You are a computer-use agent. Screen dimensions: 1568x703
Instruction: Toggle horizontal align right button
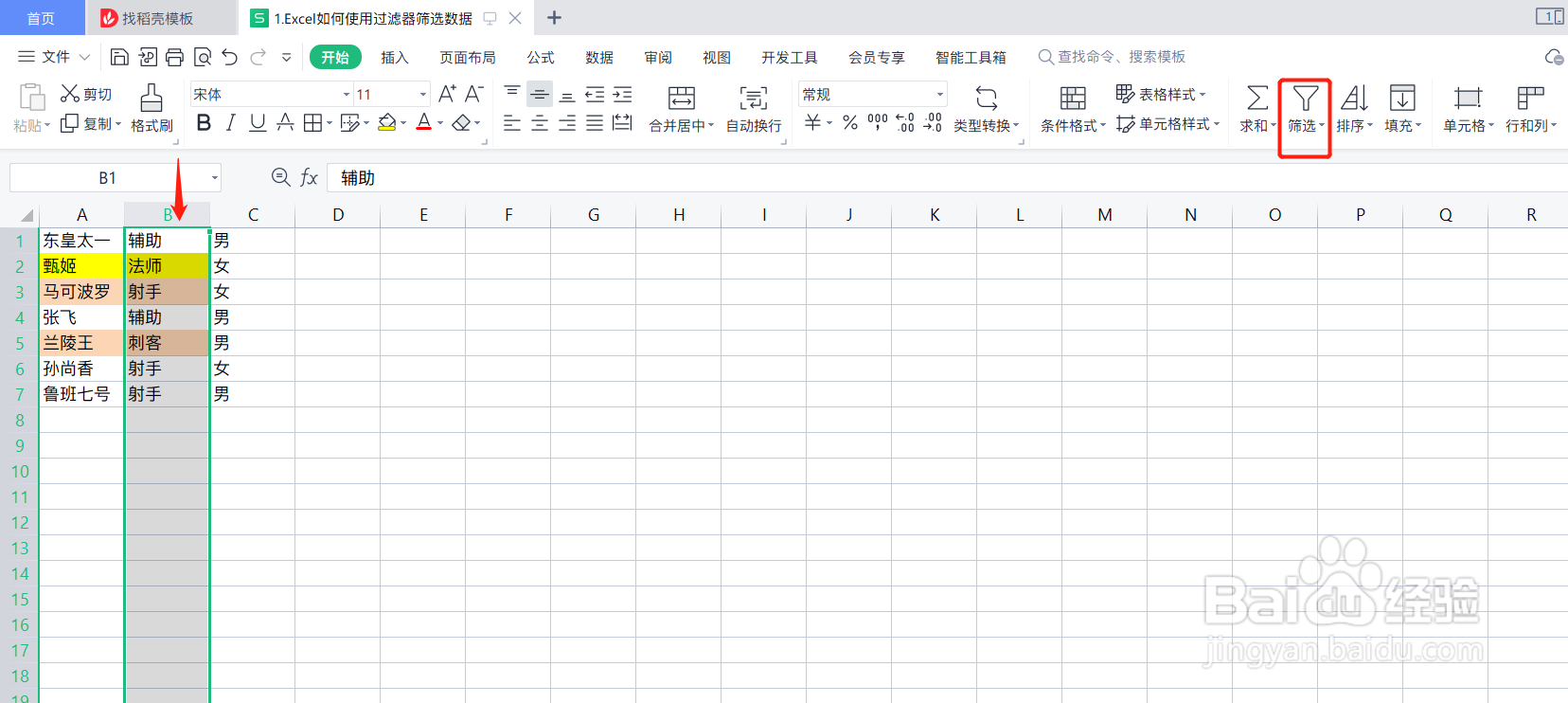567,123
